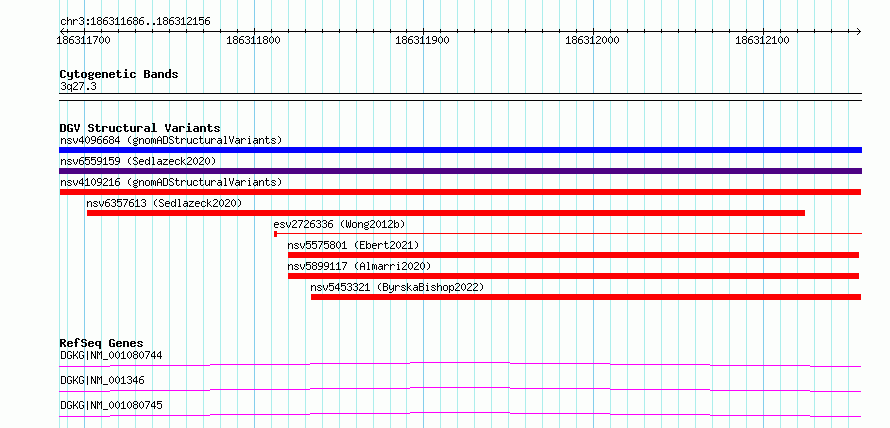
Task: Open variant label nsv4096684 (gnomADStructuralVariants)
Action: (171, 140)
